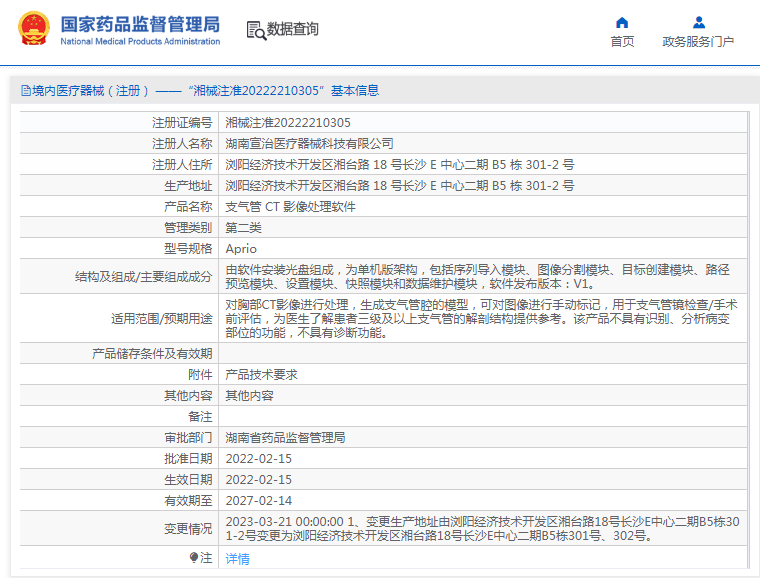Select 湖南宣治医疗器械科技有限公司 text

(309, 144)
